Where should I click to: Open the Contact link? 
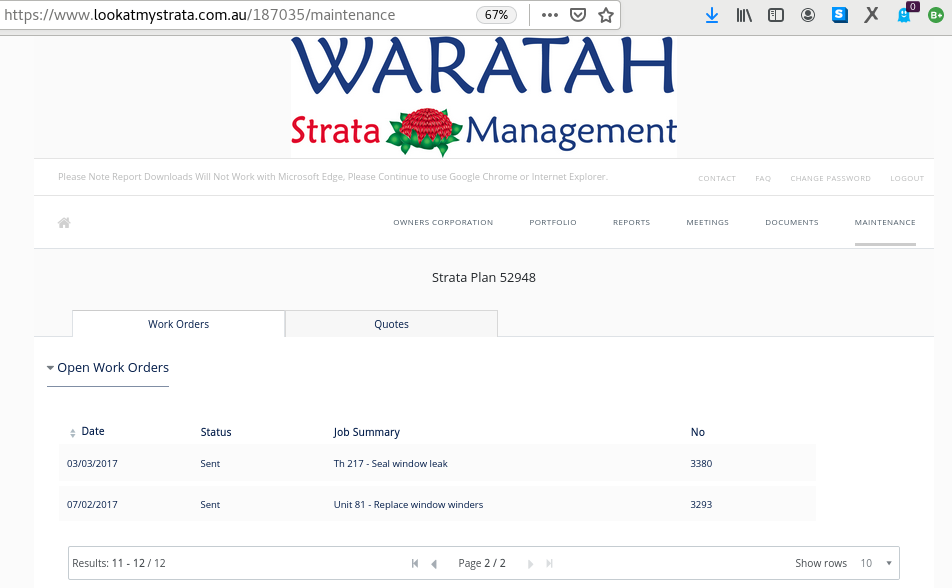coord(716,178)
